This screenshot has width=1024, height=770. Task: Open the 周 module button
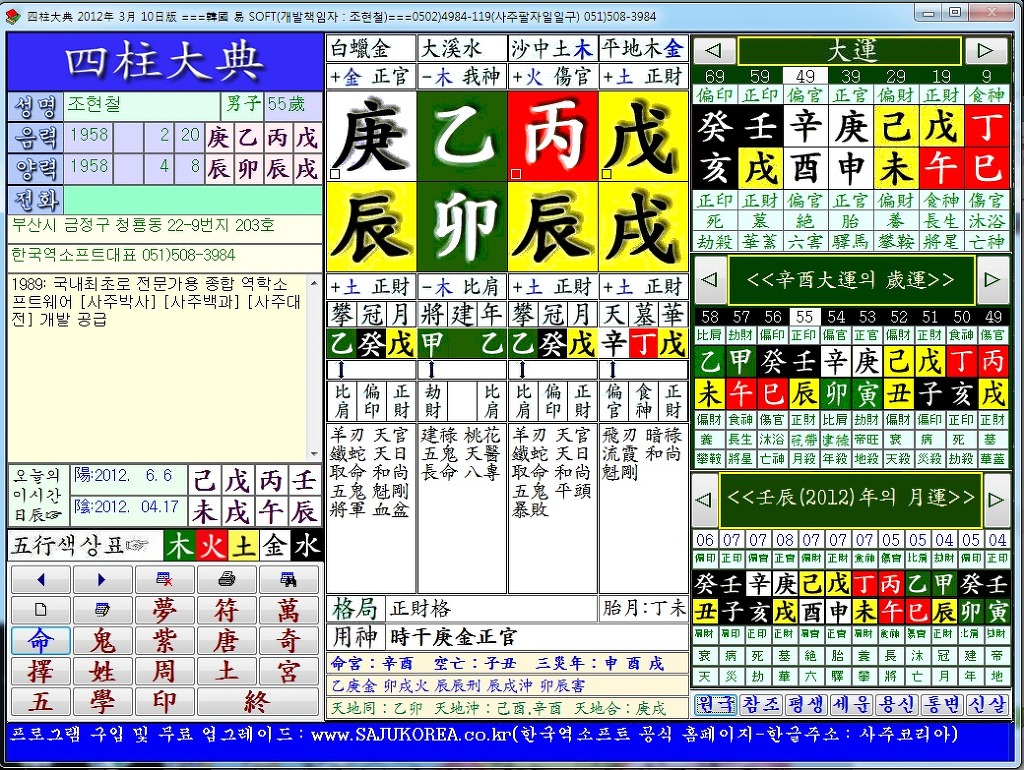coord(165,671)
